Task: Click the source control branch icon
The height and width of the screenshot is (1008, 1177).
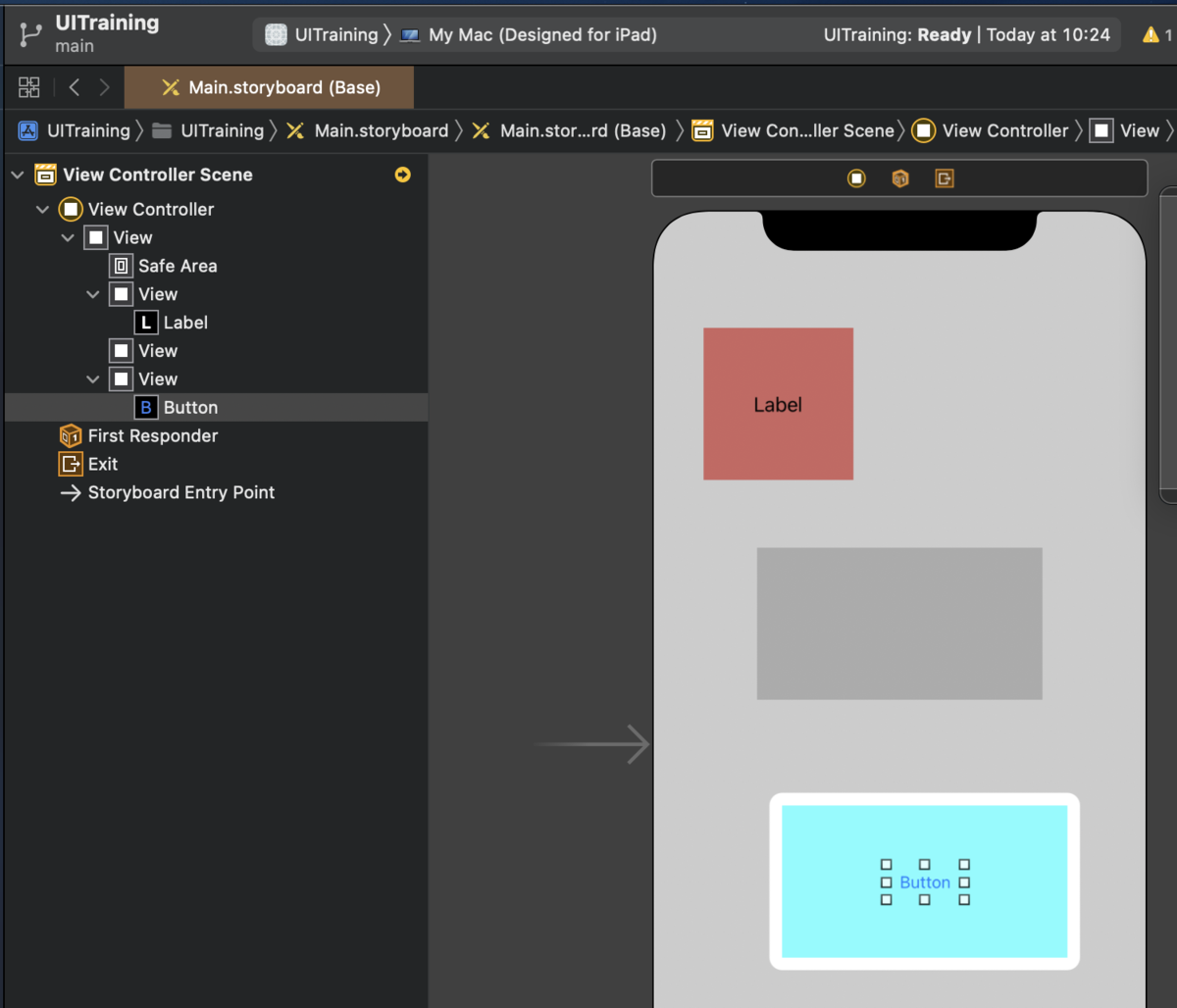Action: (x=30, y=34)
